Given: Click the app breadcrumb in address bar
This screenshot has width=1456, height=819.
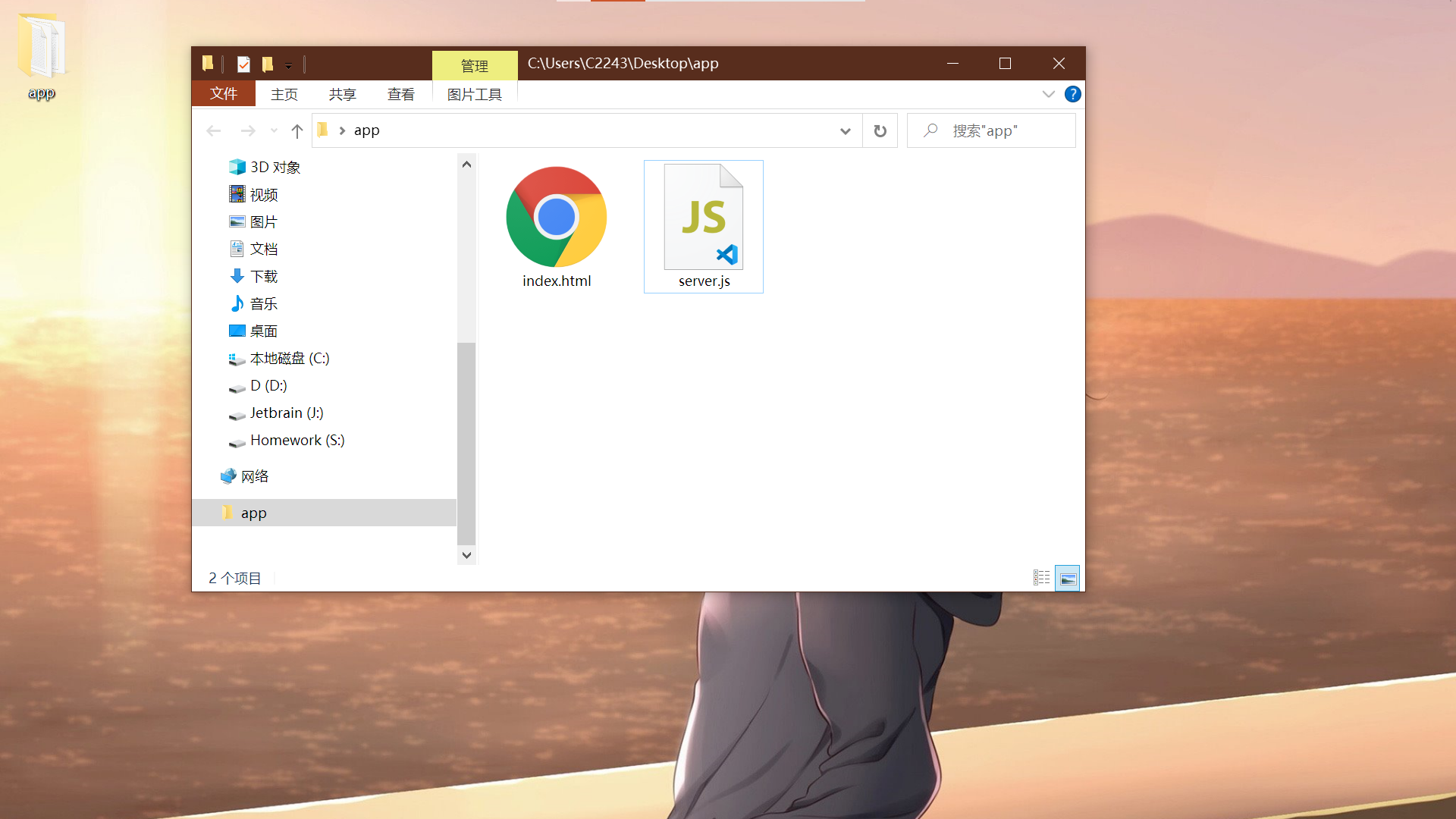Looking at the screenshot, I should pos(367,130).
